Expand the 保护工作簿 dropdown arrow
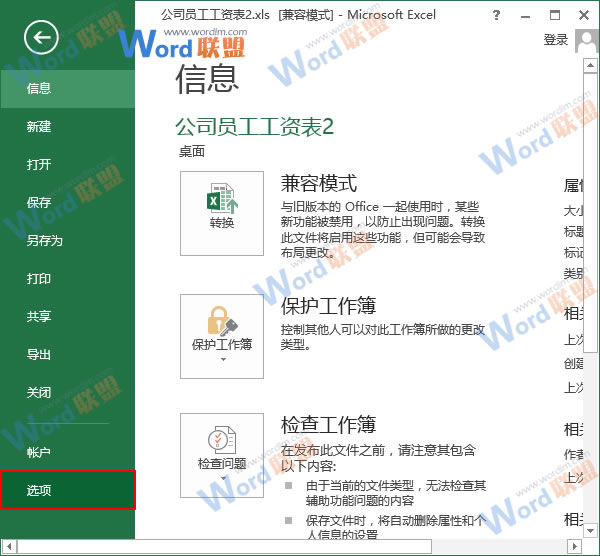The height and width of the screenshot is (556, 600). [x=222, y=358]
